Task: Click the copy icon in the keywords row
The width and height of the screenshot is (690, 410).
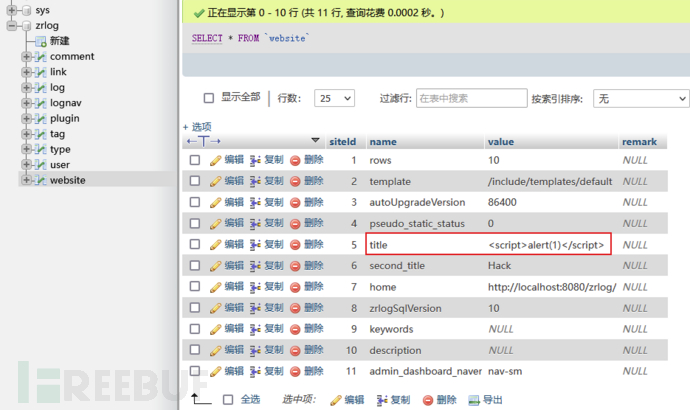Action: [255, 329]
